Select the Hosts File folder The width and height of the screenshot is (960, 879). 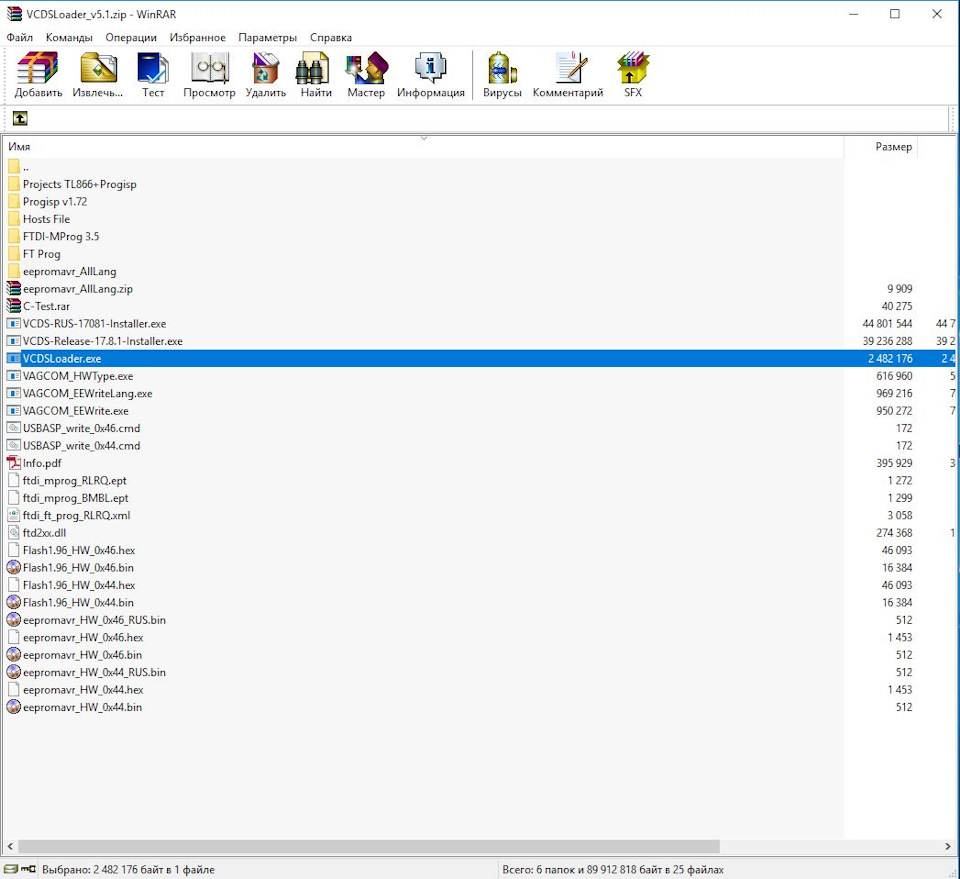[47, 219]
